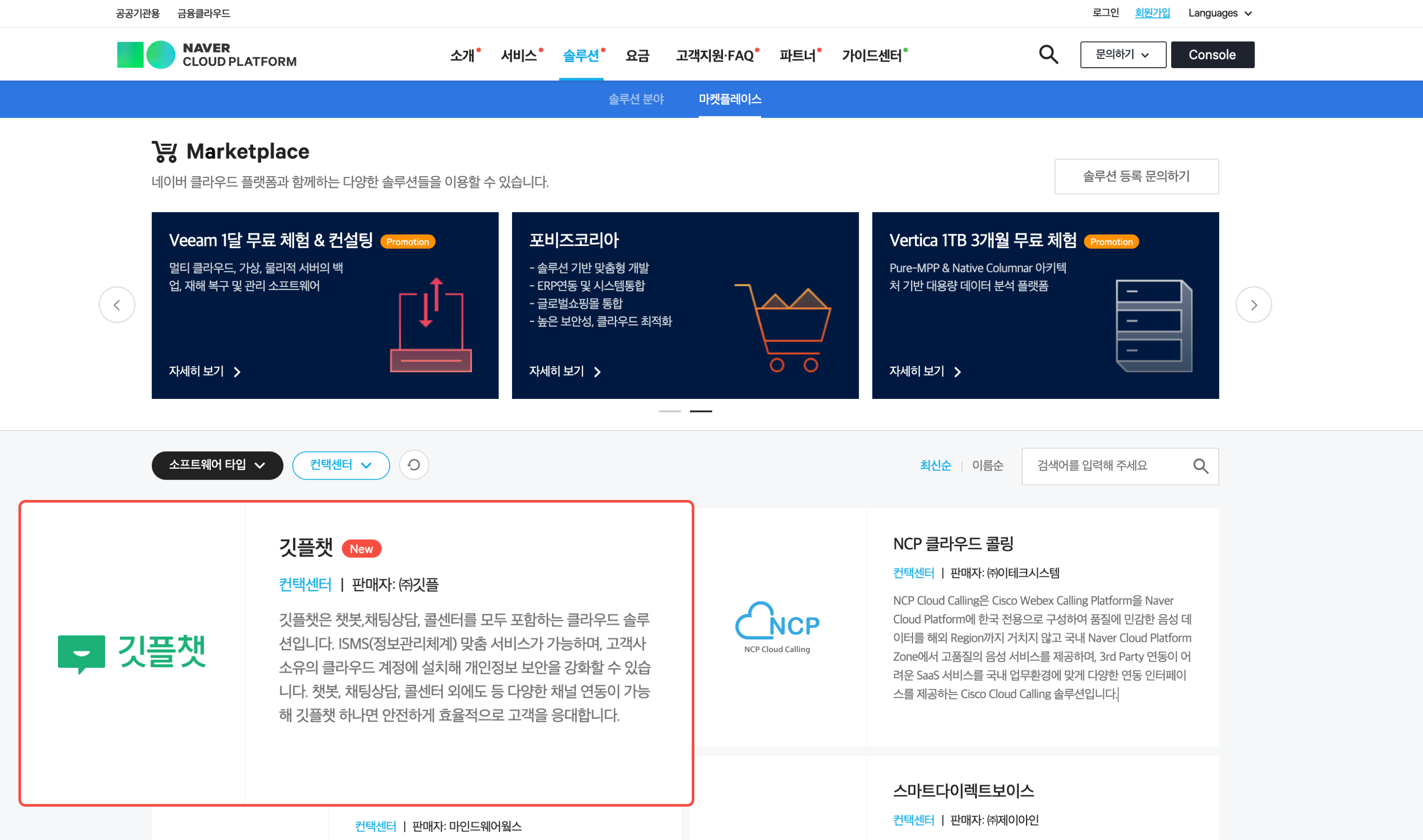Click the NAVER Cloud Platform logo
The image size is (1423, 840).
(207, 54)
